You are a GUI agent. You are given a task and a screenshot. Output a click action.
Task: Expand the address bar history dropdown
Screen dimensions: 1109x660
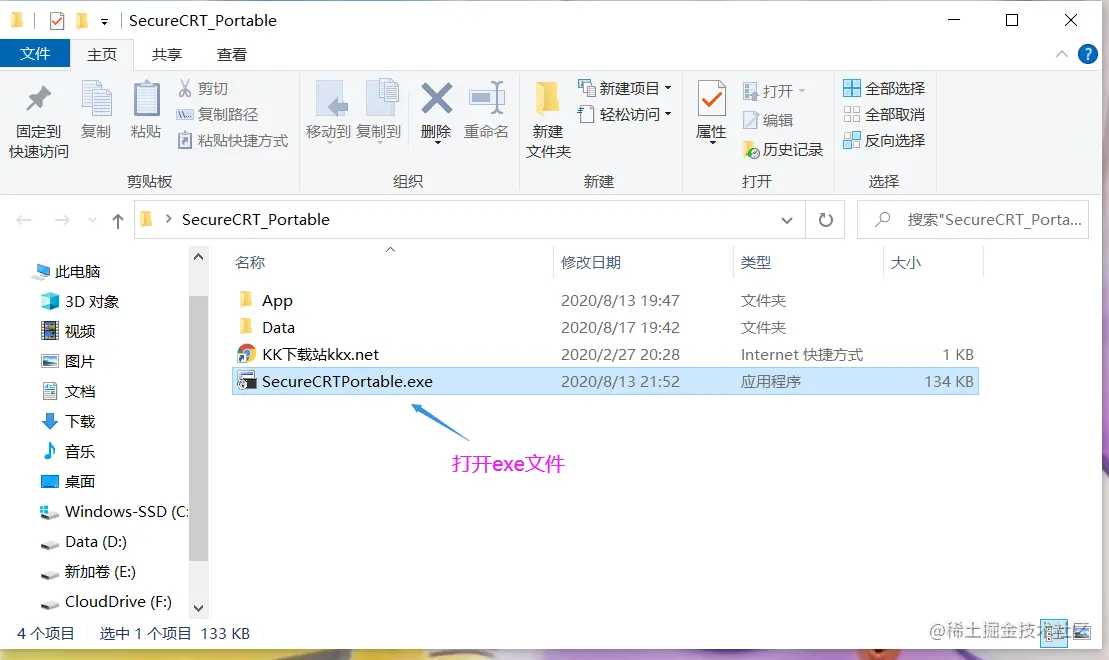coord(786,220)
